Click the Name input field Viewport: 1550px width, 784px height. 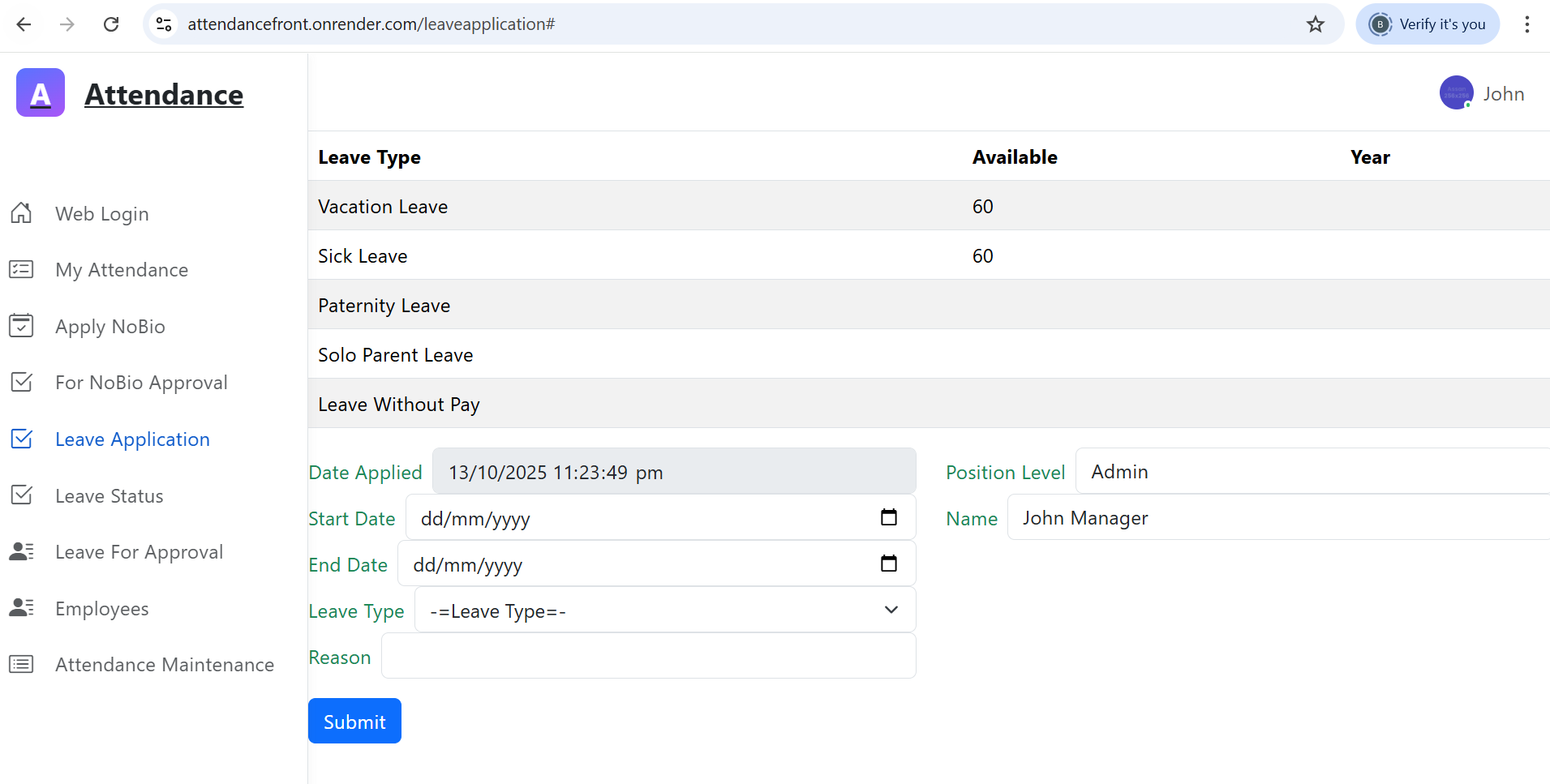pos(1277,518)
